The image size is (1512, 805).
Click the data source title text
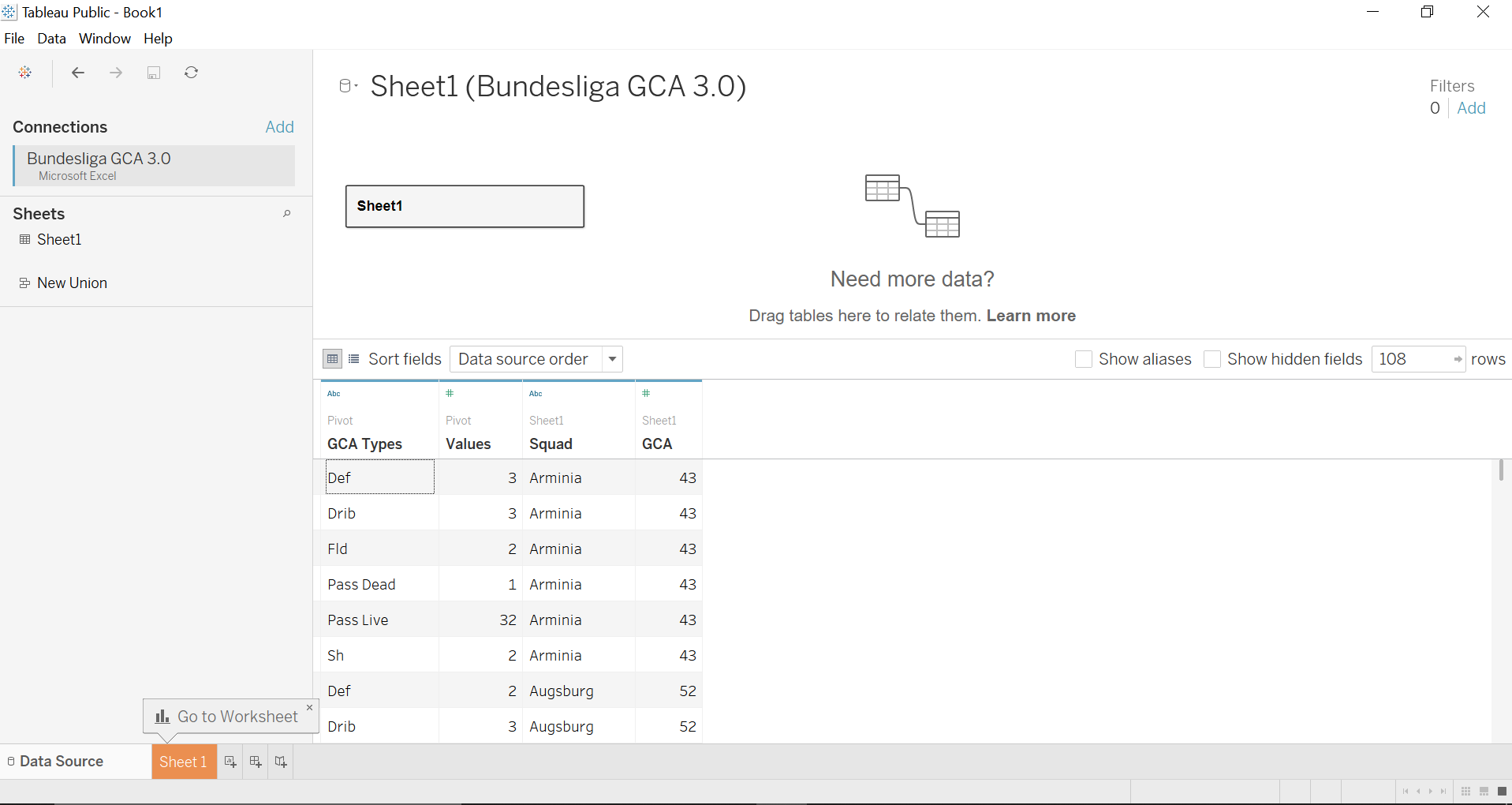(x=558, y=86)
